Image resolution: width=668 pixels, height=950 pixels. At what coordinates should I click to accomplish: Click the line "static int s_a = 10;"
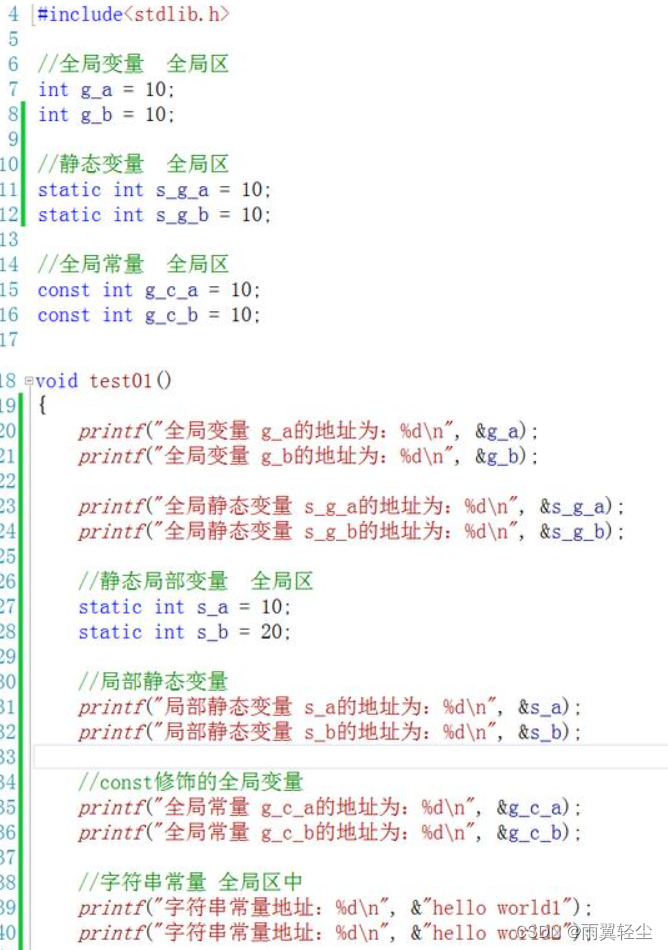pos(185,606)
